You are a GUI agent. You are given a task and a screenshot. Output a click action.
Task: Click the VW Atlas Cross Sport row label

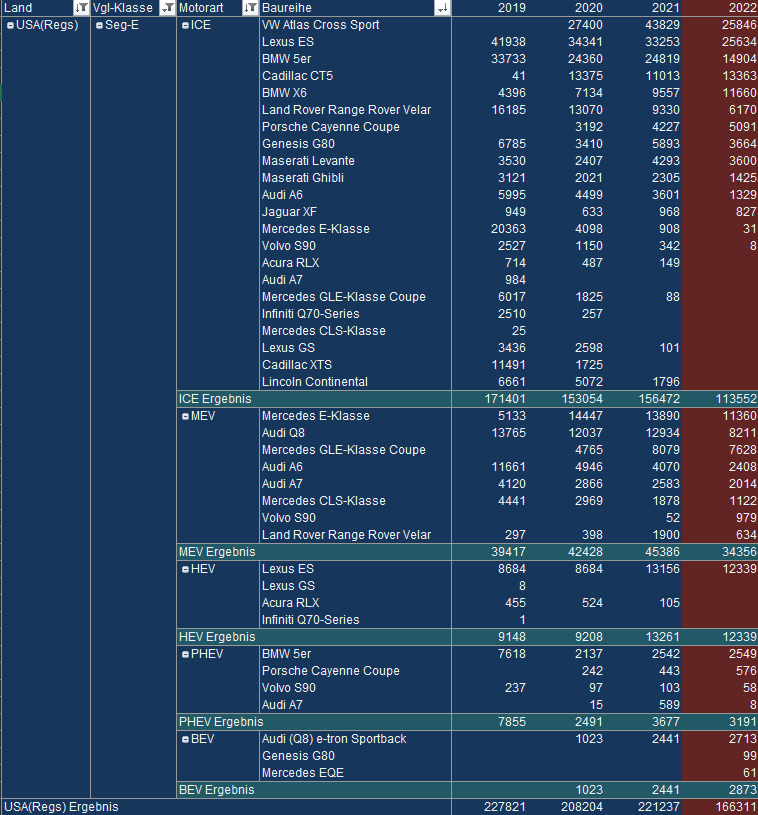(320, 25)
